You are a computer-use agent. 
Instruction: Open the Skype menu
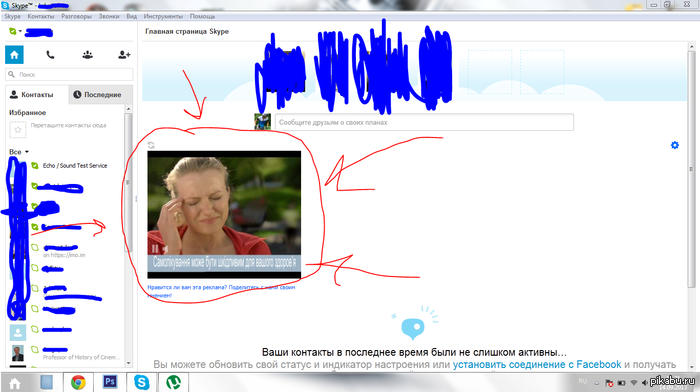(x=12, y=16)
